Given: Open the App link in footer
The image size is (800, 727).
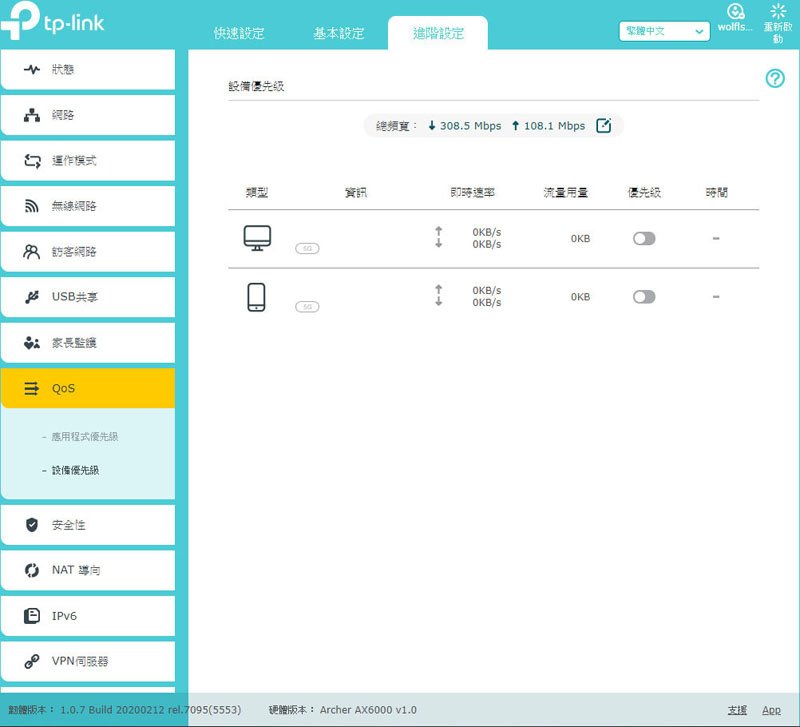Looking at the screenshot, I should tap(771, 710).
